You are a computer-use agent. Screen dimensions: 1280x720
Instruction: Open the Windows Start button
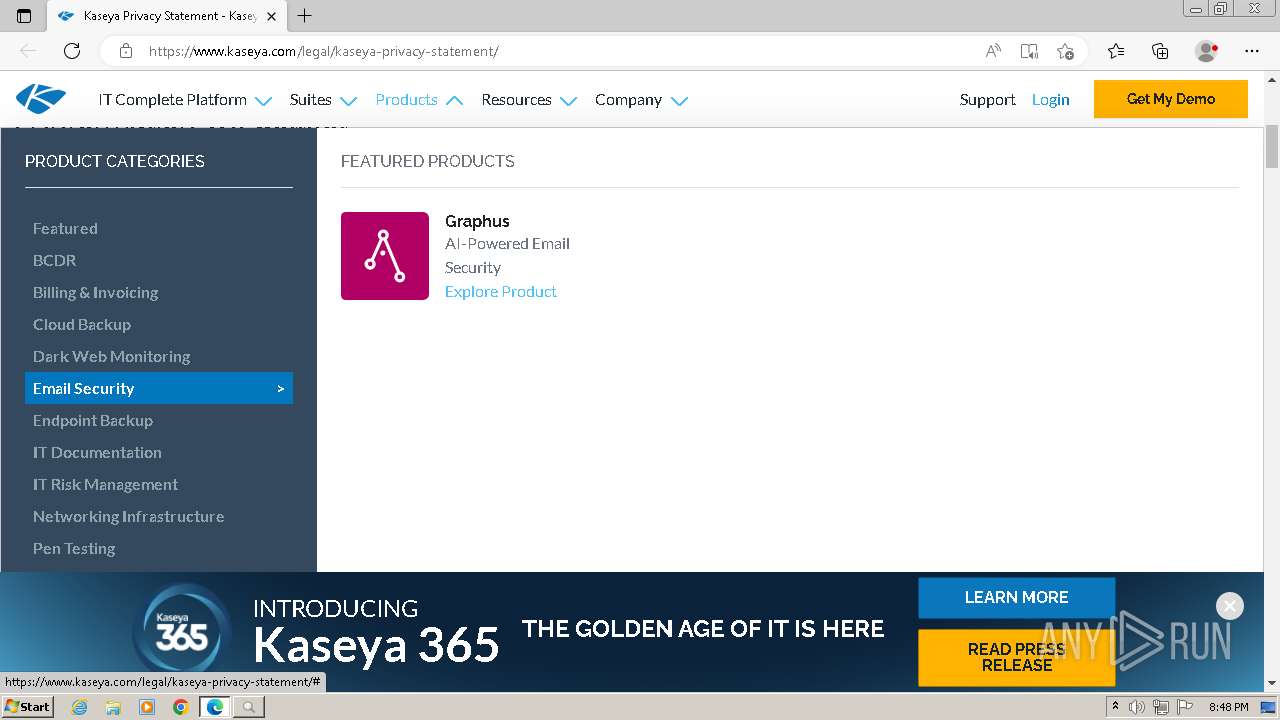(x=27, y=707)
